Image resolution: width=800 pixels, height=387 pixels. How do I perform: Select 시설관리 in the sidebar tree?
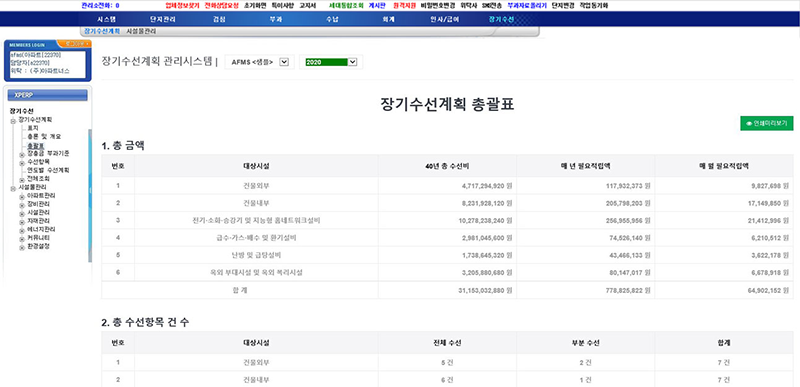point(38,212)
